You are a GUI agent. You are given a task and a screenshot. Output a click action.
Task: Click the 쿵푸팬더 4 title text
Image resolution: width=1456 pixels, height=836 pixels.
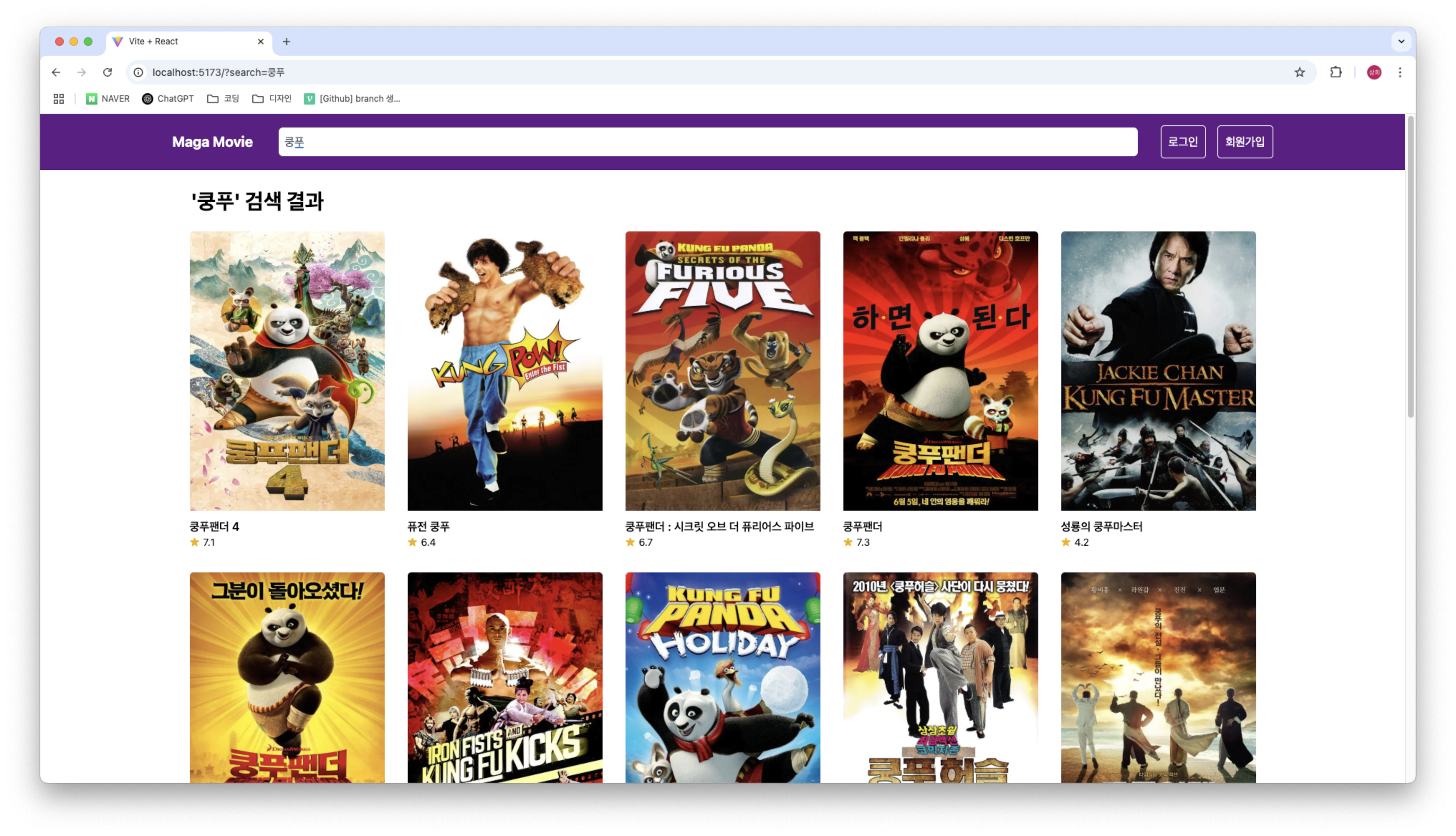(x=214, y=527)
